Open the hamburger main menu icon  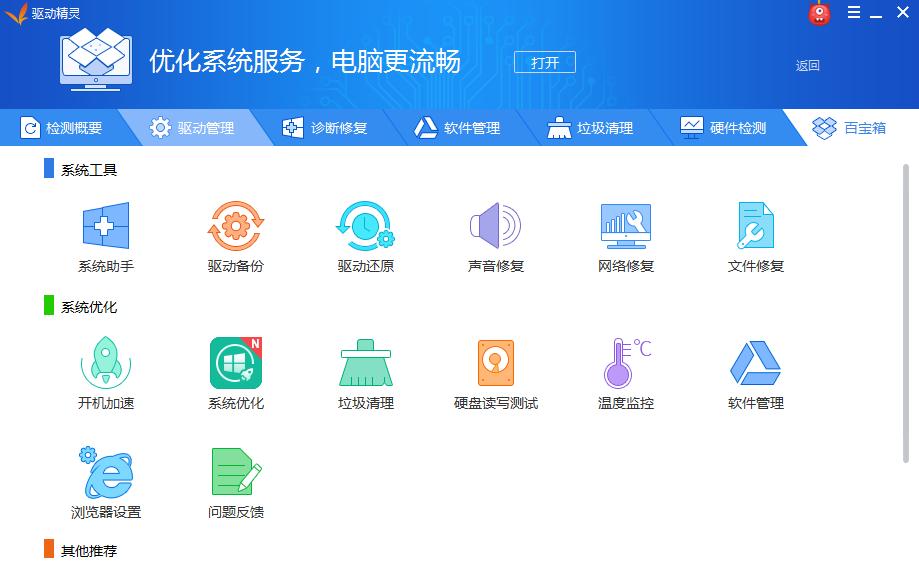coord(854,12)
